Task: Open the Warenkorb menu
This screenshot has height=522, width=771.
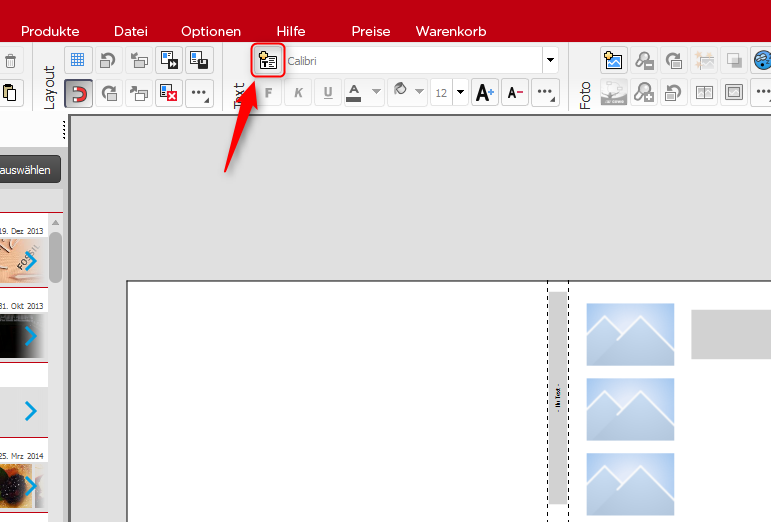Action: (451, 31)
